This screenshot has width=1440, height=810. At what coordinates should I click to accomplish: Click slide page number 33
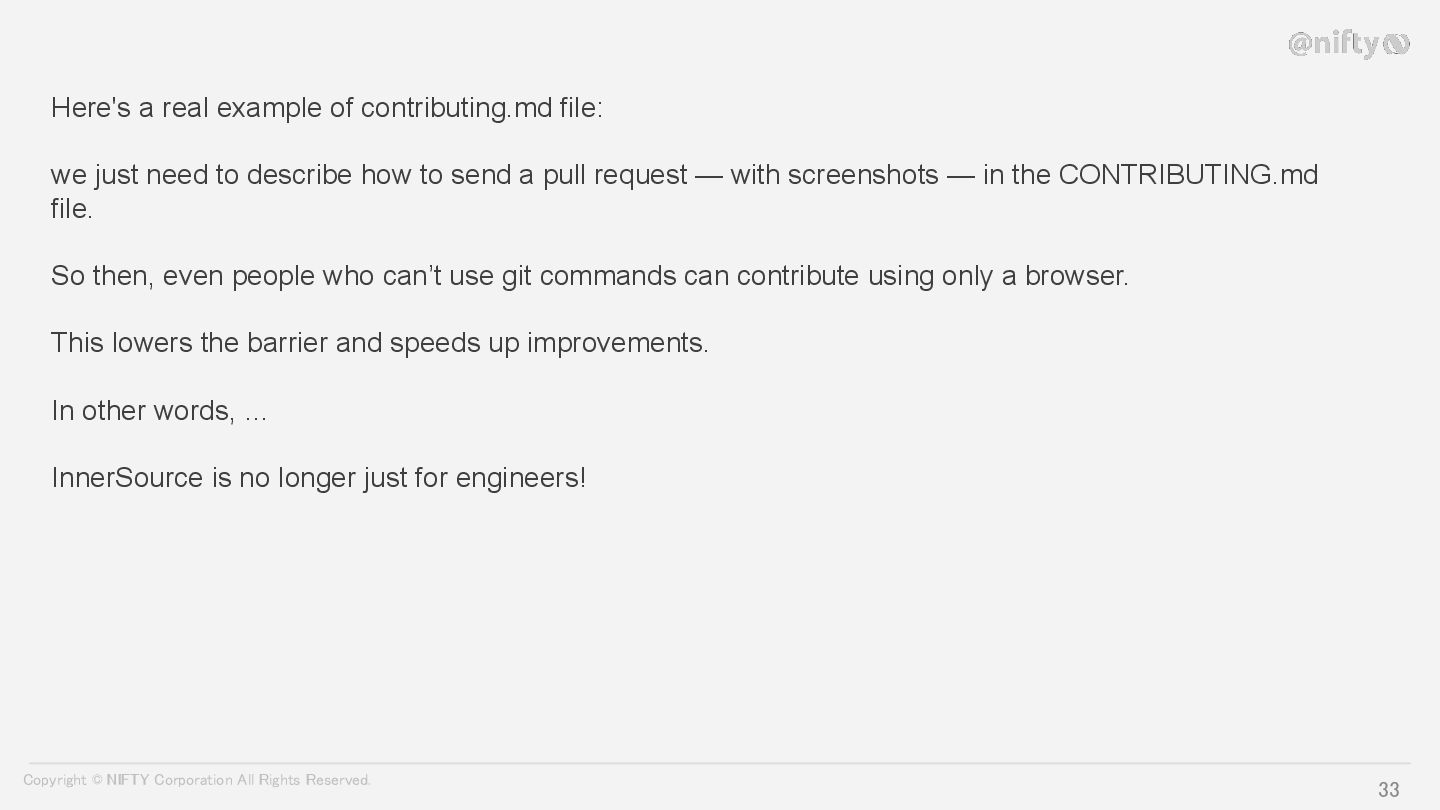pyautogui.click(x=1389, y=790)
